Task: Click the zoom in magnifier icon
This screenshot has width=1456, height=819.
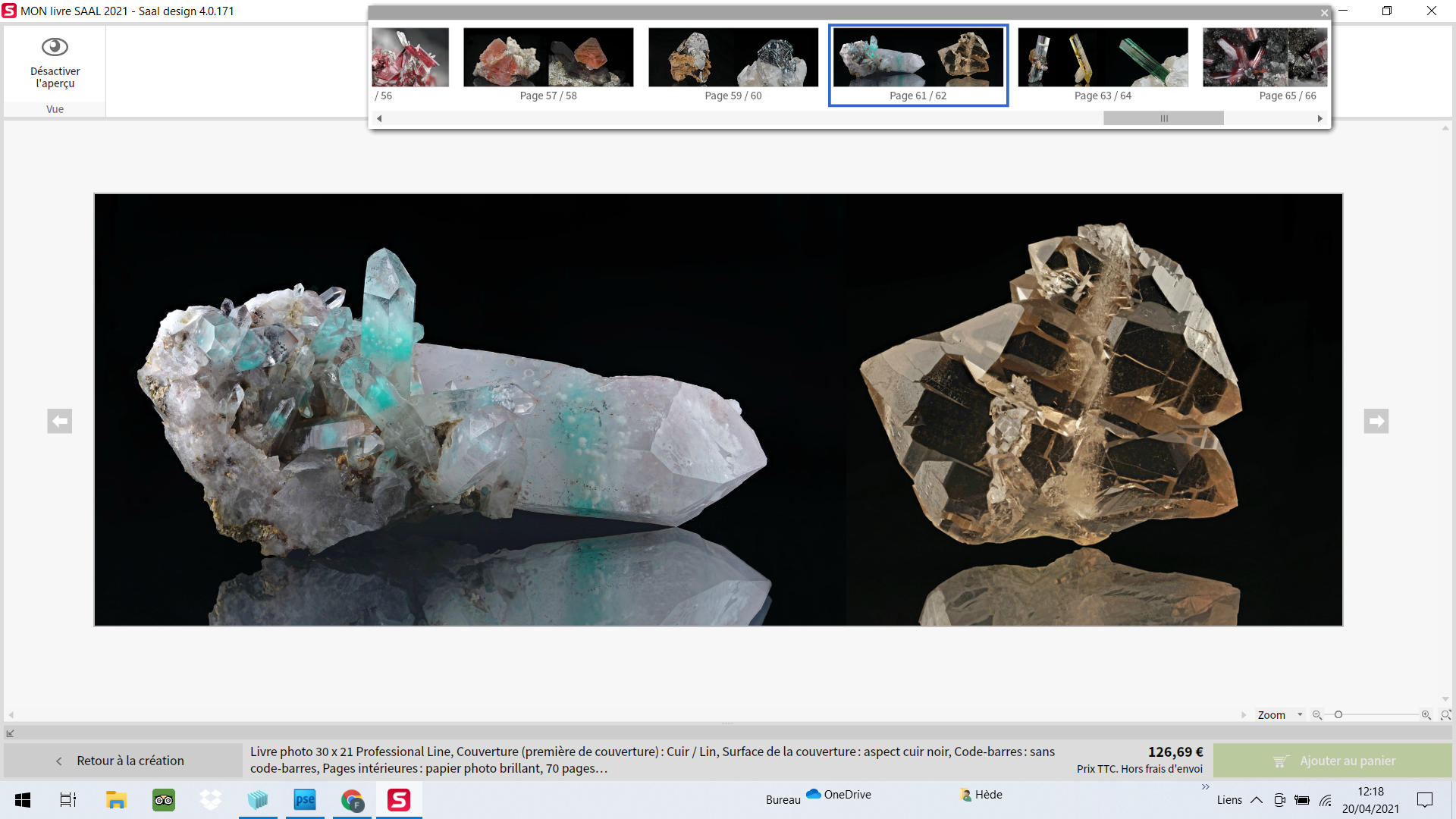Action: [1426, 715]
